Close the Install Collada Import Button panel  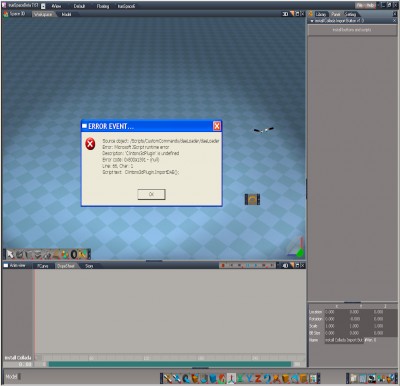tap(394, 21)
